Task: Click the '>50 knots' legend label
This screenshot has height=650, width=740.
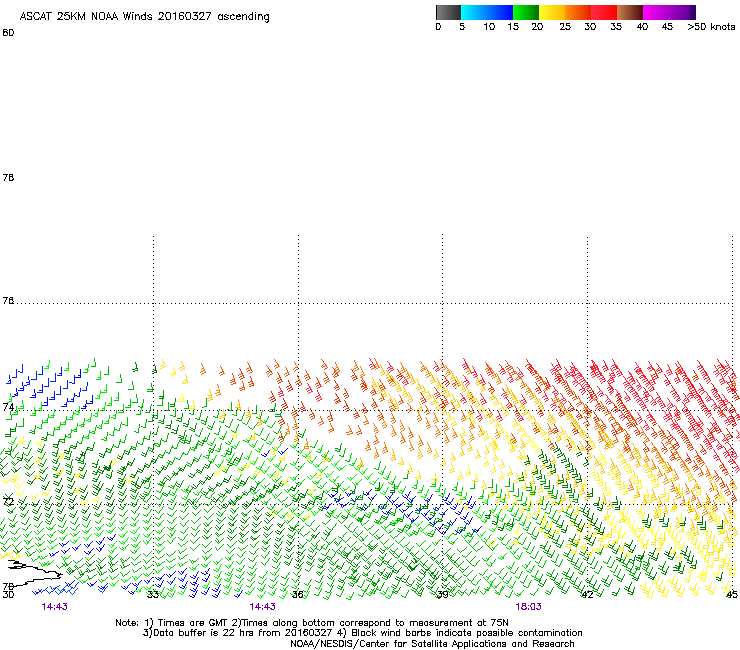Action: tap(711, 27)
